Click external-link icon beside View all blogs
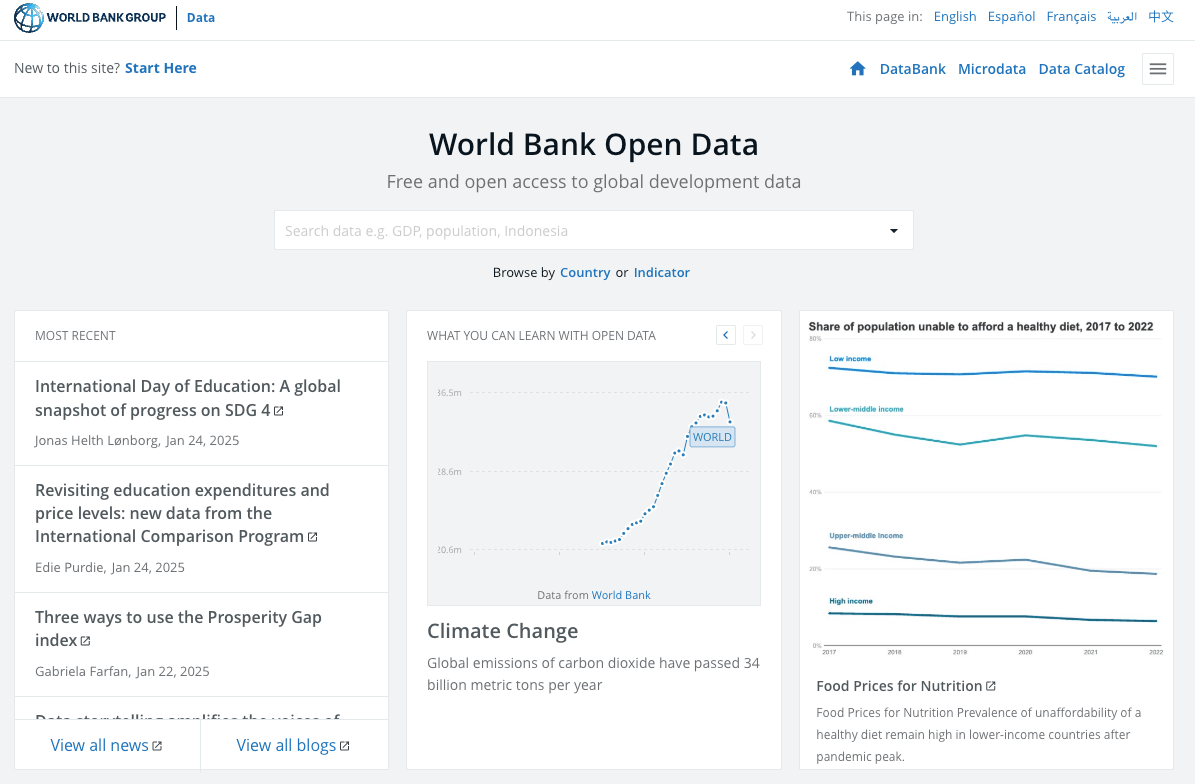The height and width of the screenshot is (784, 1195). click(344, 747)
